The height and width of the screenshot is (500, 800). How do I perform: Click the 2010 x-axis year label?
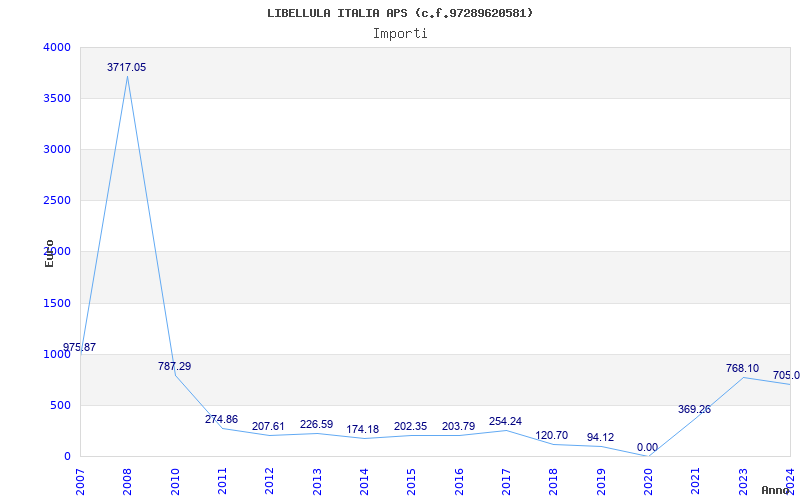174,482
